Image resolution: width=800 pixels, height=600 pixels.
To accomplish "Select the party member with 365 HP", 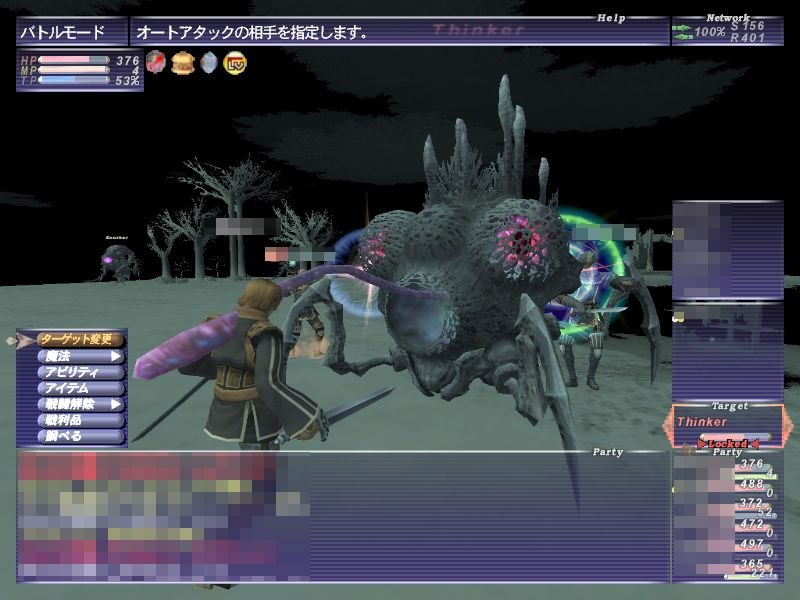I will point(726,568).
